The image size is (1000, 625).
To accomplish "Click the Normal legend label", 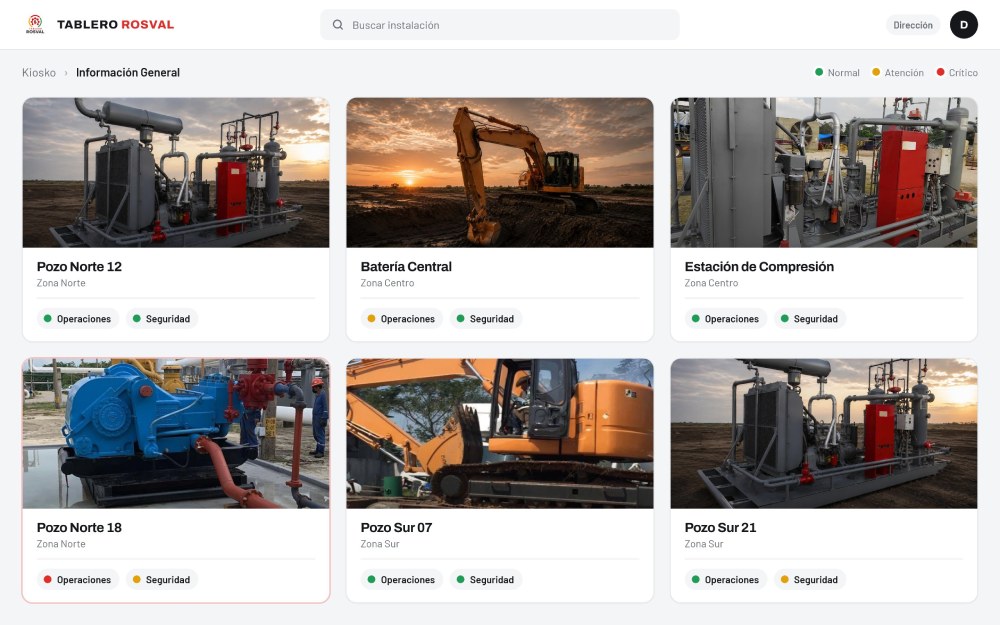I will pos(843,73).
